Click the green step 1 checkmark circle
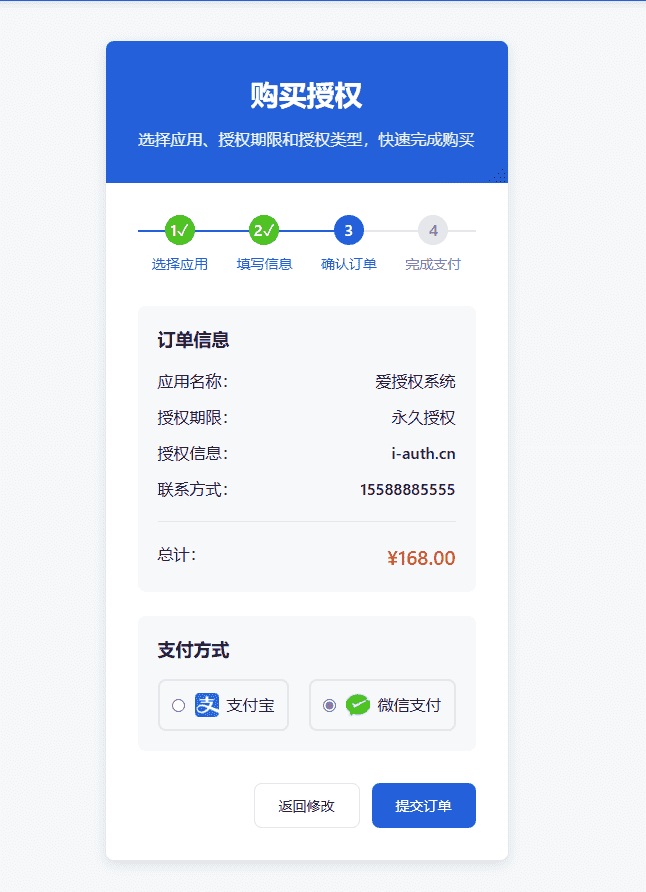Image resolution: width=646 pixels, height=892 pixels. [x=180, y=230]
